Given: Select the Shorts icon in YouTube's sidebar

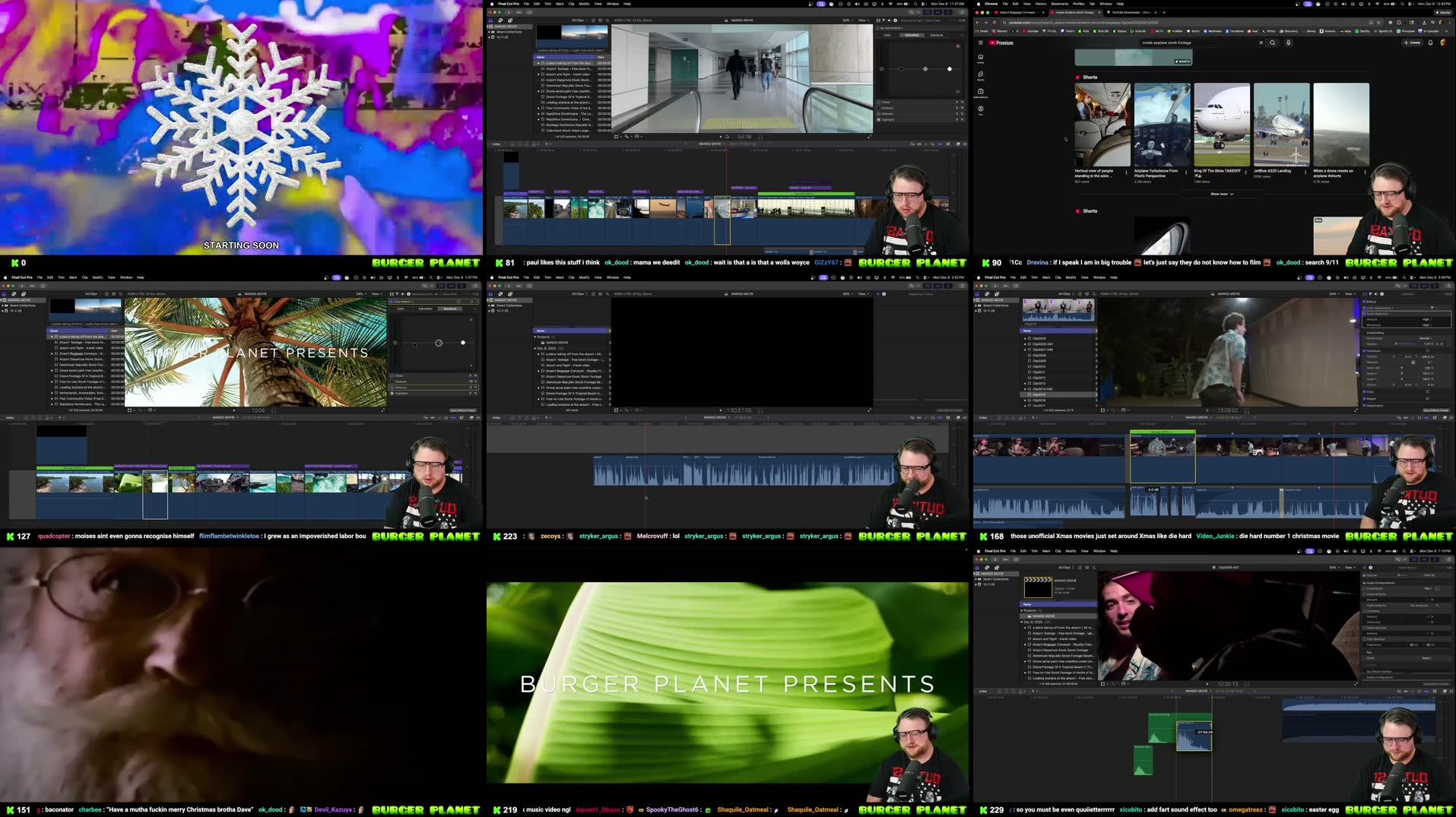Looking at the screenshot, I should click(982, 74).
